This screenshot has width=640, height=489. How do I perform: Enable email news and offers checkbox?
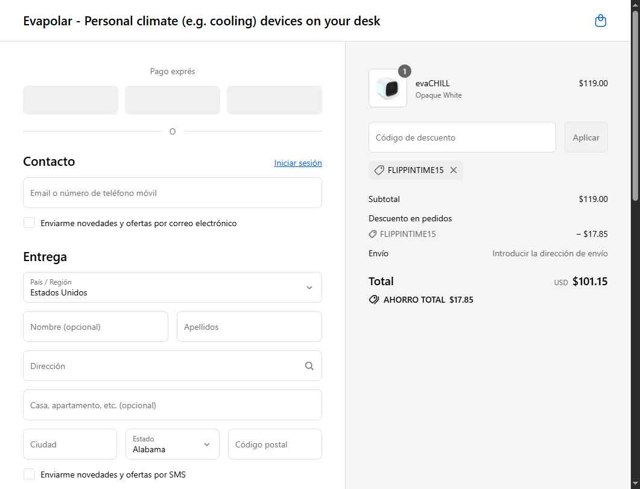(29, 223)
